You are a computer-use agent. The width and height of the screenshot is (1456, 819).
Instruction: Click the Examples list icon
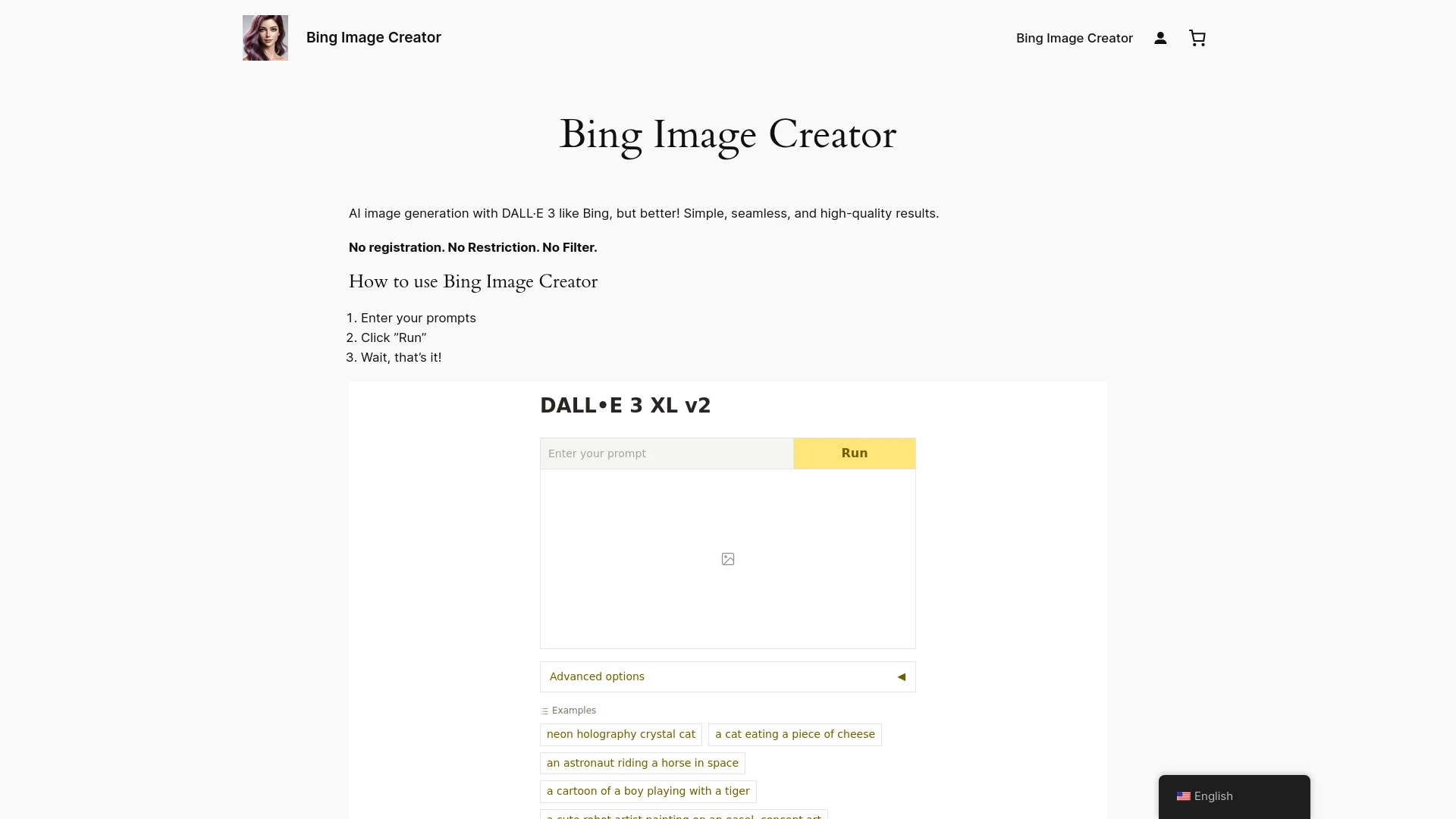544,710
